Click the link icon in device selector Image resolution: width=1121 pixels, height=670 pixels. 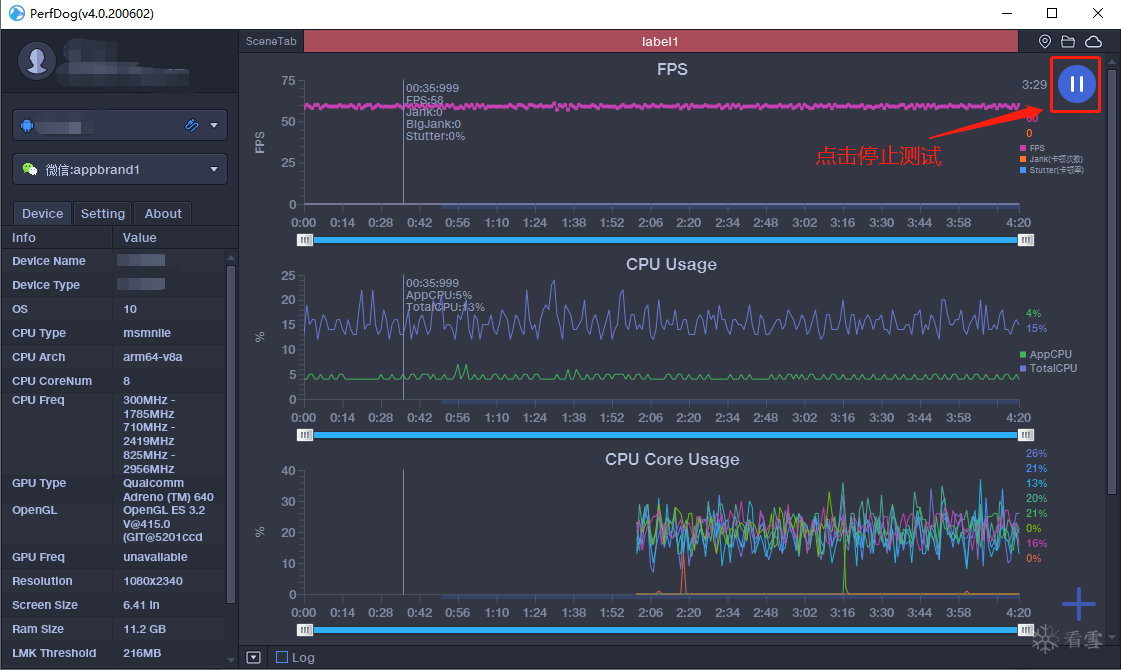coord(192,126)
